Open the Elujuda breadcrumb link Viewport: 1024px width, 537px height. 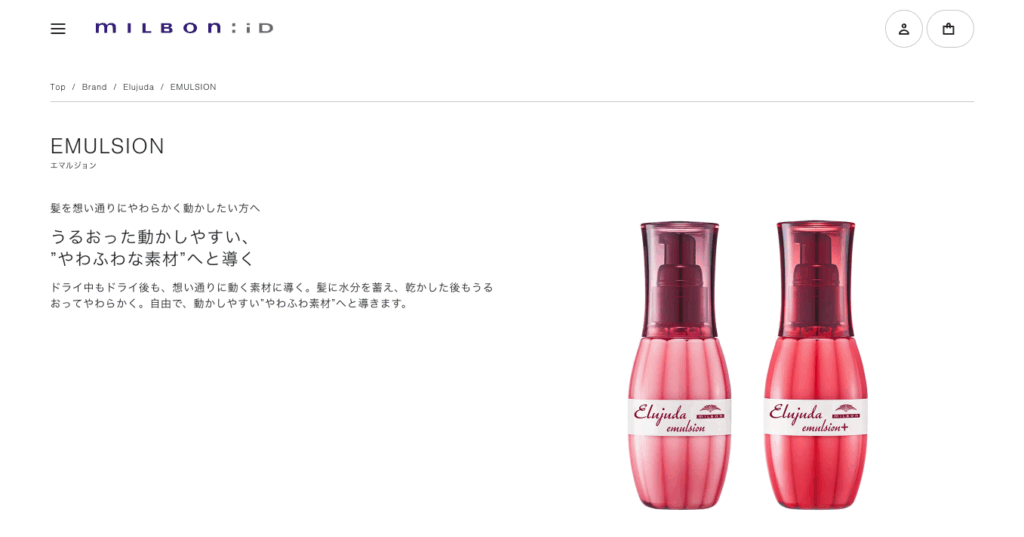[138, 87]
